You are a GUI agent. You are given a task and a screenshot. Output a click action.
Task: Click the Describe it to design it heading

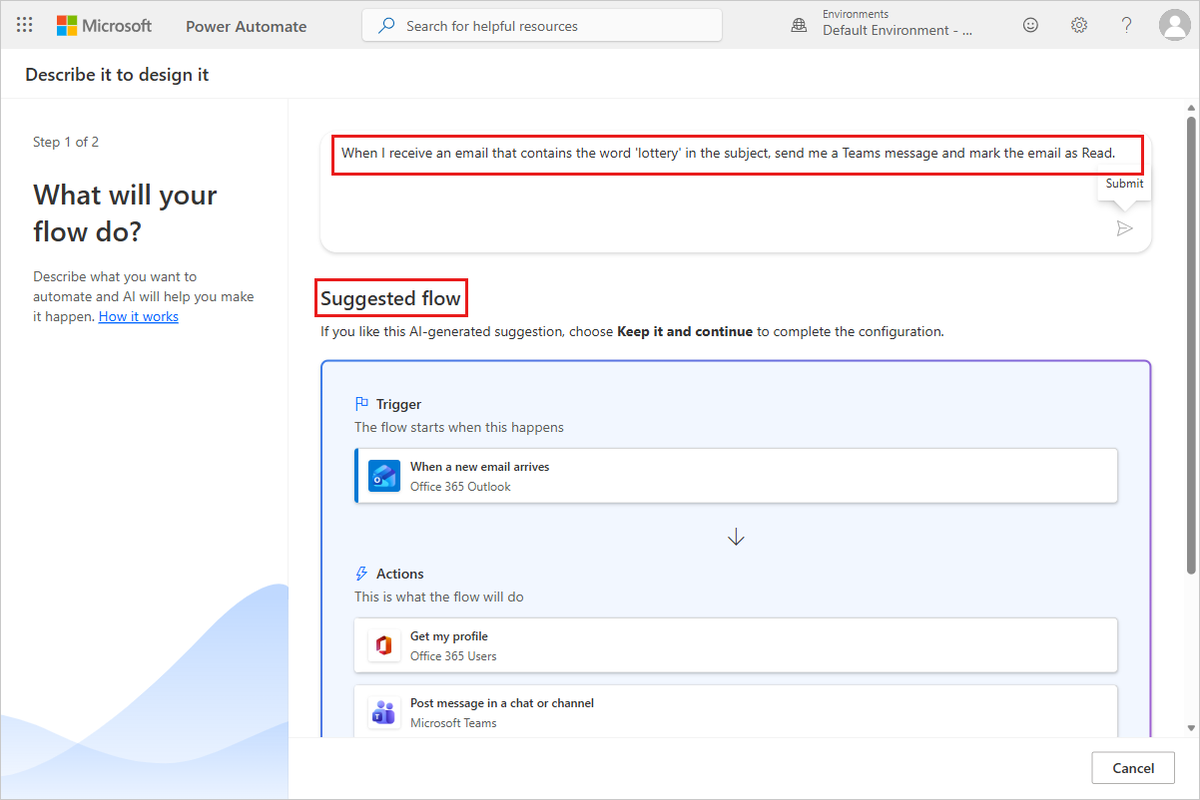click(117, 75)
